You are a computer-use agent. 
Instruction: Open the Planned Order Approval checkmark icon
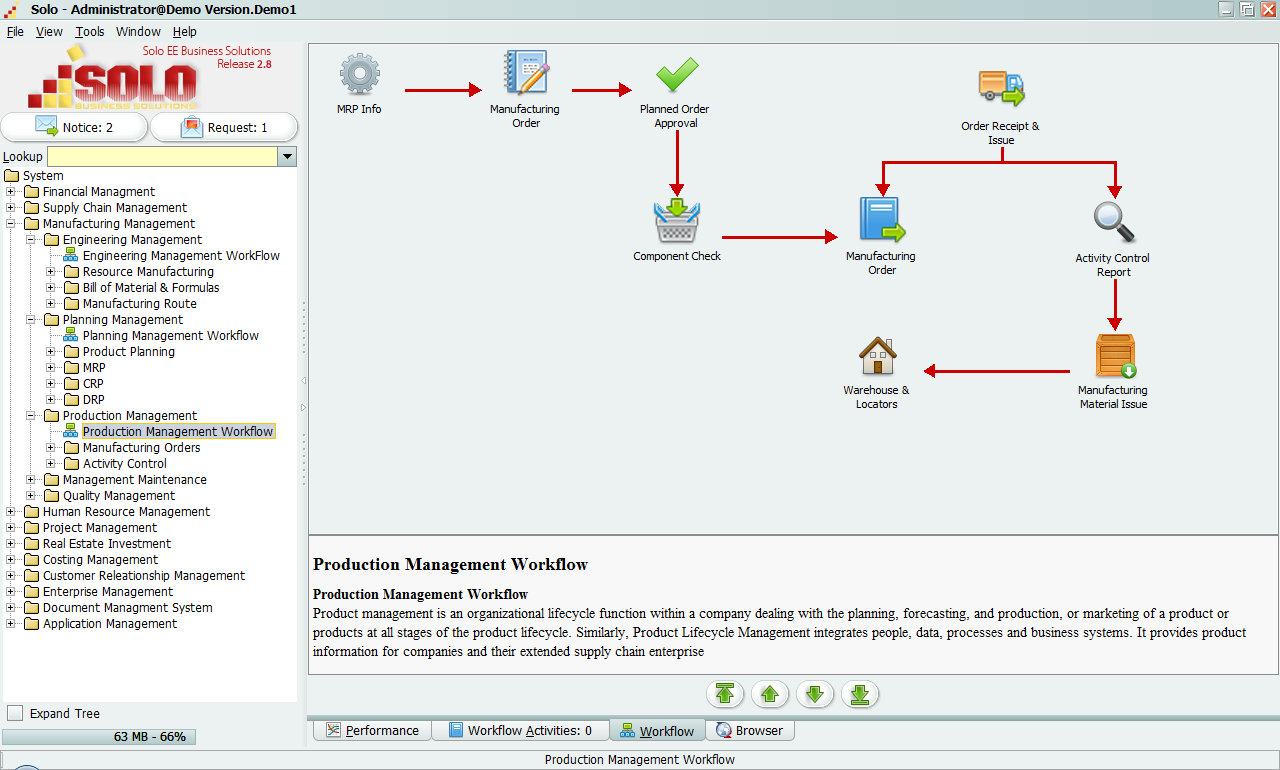[x=676, y=75]
